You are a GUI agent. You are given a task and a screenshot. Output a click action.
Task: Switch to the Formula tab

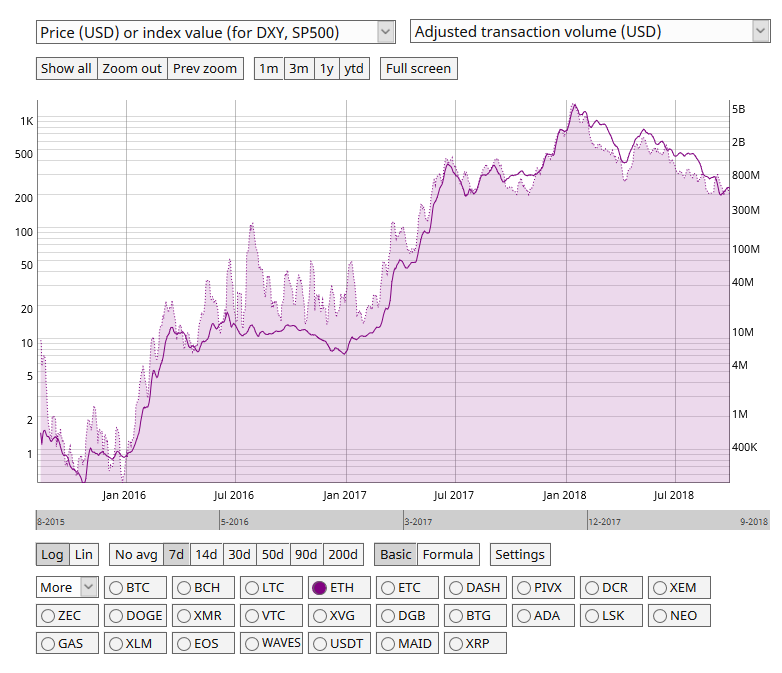(447, 554)
